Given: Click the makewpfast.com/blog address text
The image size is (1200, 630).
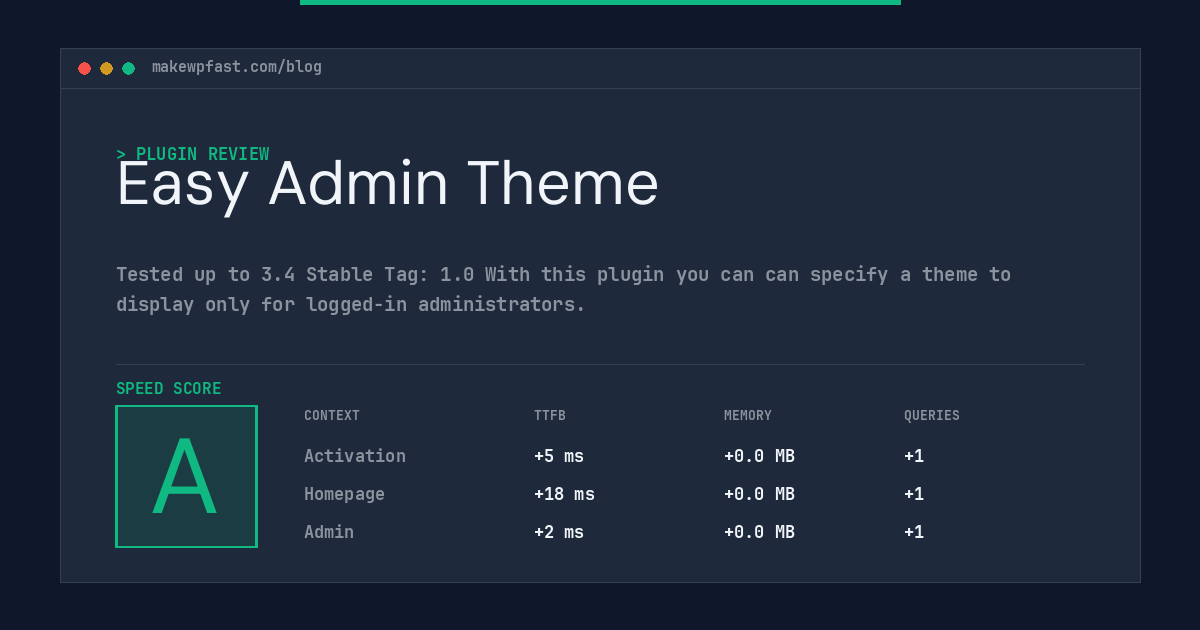Looking at the screenshot, I should [237, 67].
